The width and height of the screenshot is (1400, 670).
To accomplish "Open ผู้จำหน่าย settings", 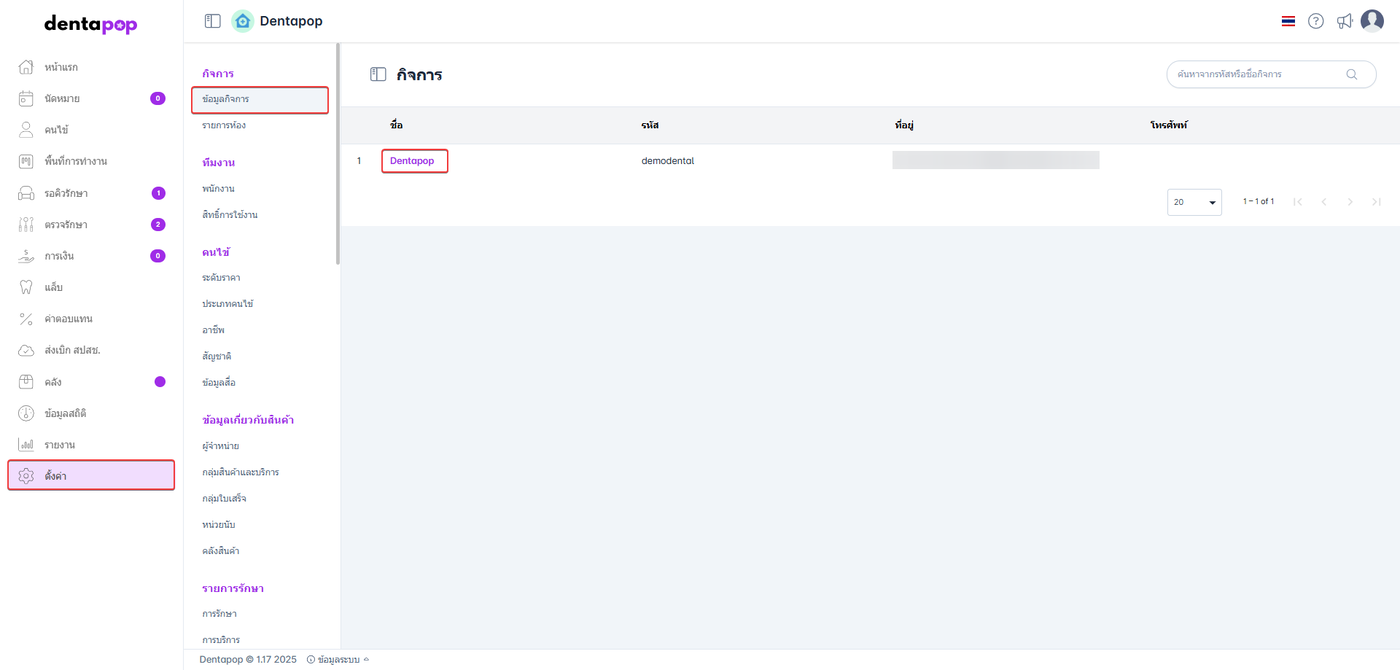I will point(220,445).
